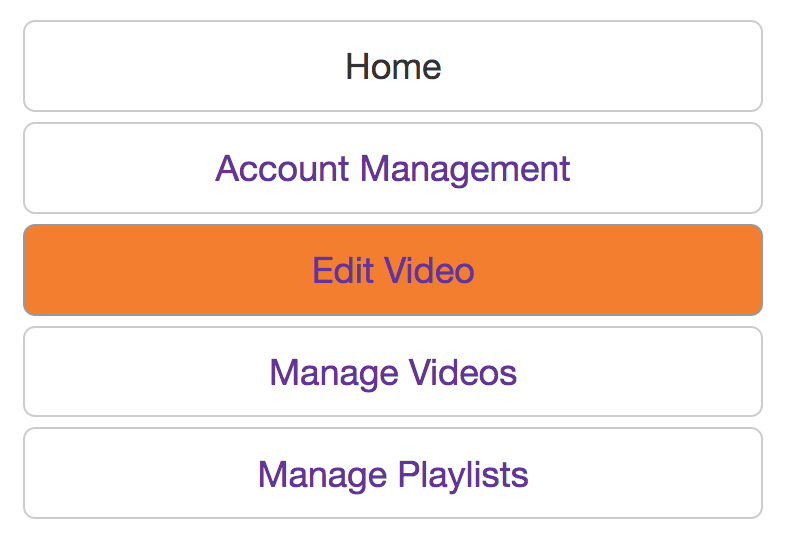Choose the first navigation entry, Home
The height and width of the screenshot is (548, 786).
coord(393,67)
